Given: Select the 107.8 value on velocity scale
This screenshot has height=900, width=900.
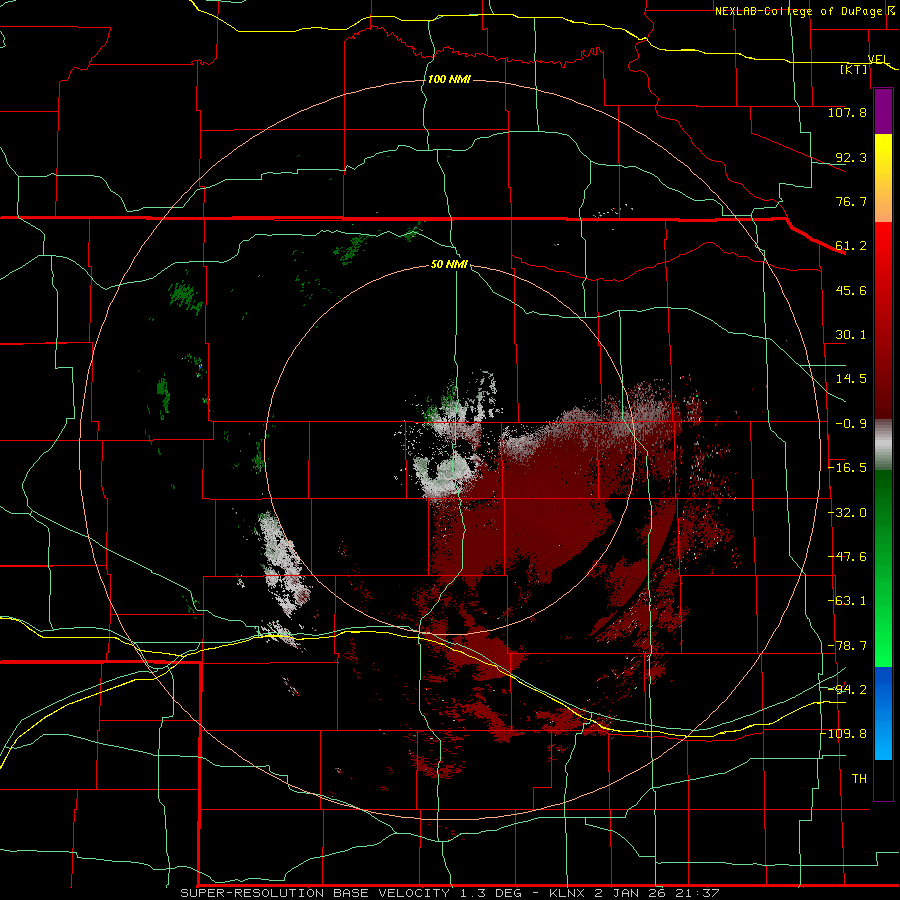Looking at the screenshot, I should point(847,112).
